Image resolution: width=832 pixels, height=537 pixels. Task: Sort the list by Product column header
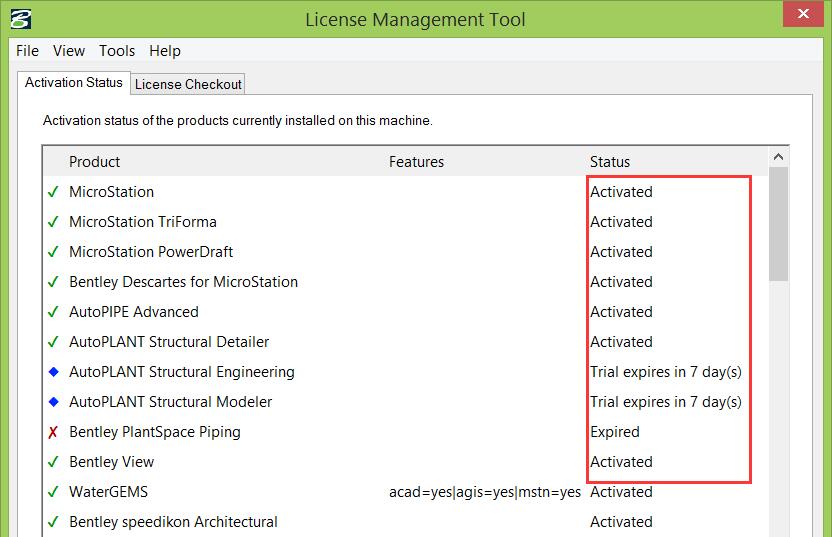pyautogui.click(x=95, y=162)
